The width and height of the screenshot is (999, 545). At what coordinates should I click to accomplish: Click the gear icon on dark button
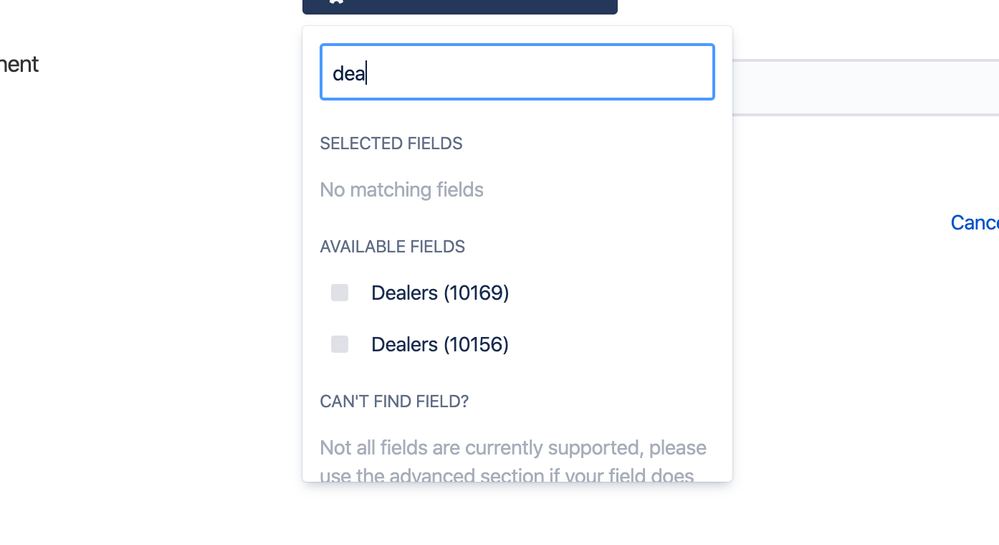coord(336,2)
